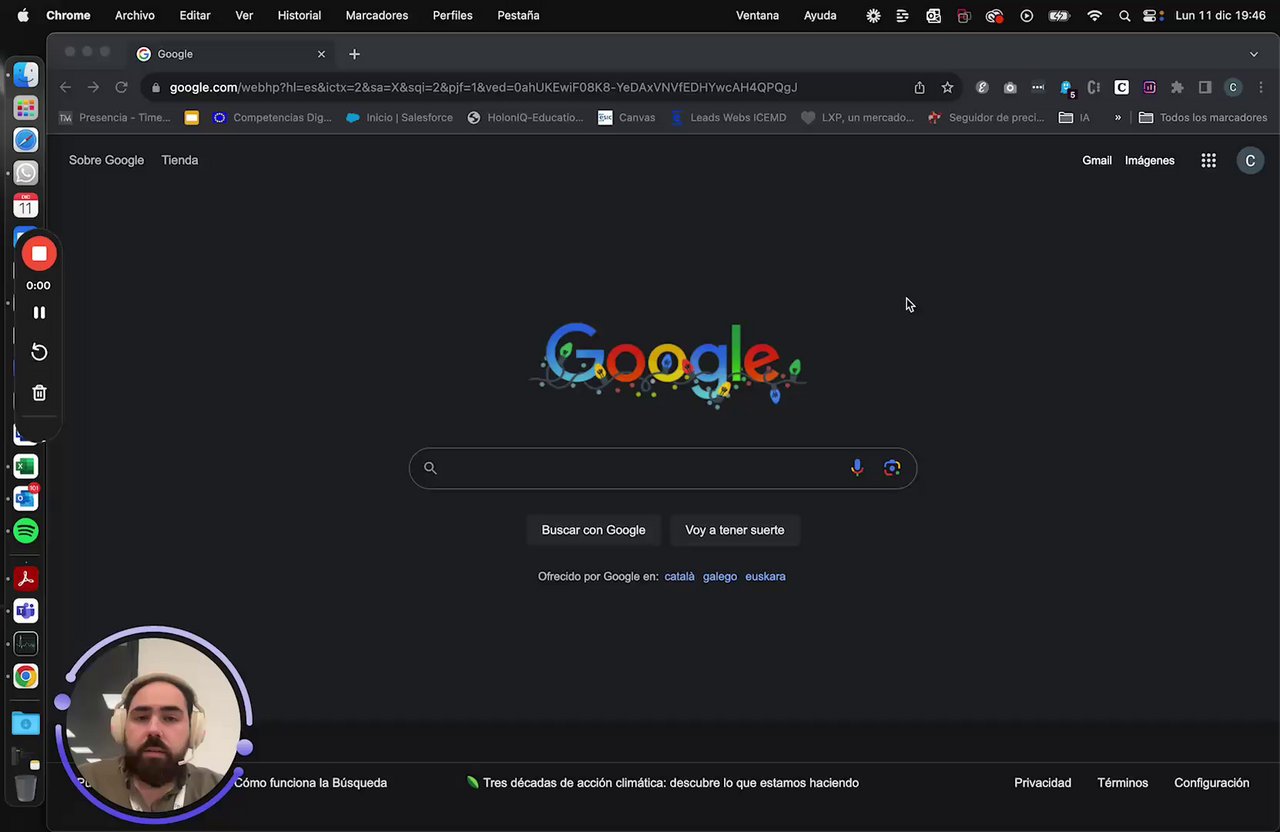
Task: Open the Privacidad footer link
Action: (1043, 783)
